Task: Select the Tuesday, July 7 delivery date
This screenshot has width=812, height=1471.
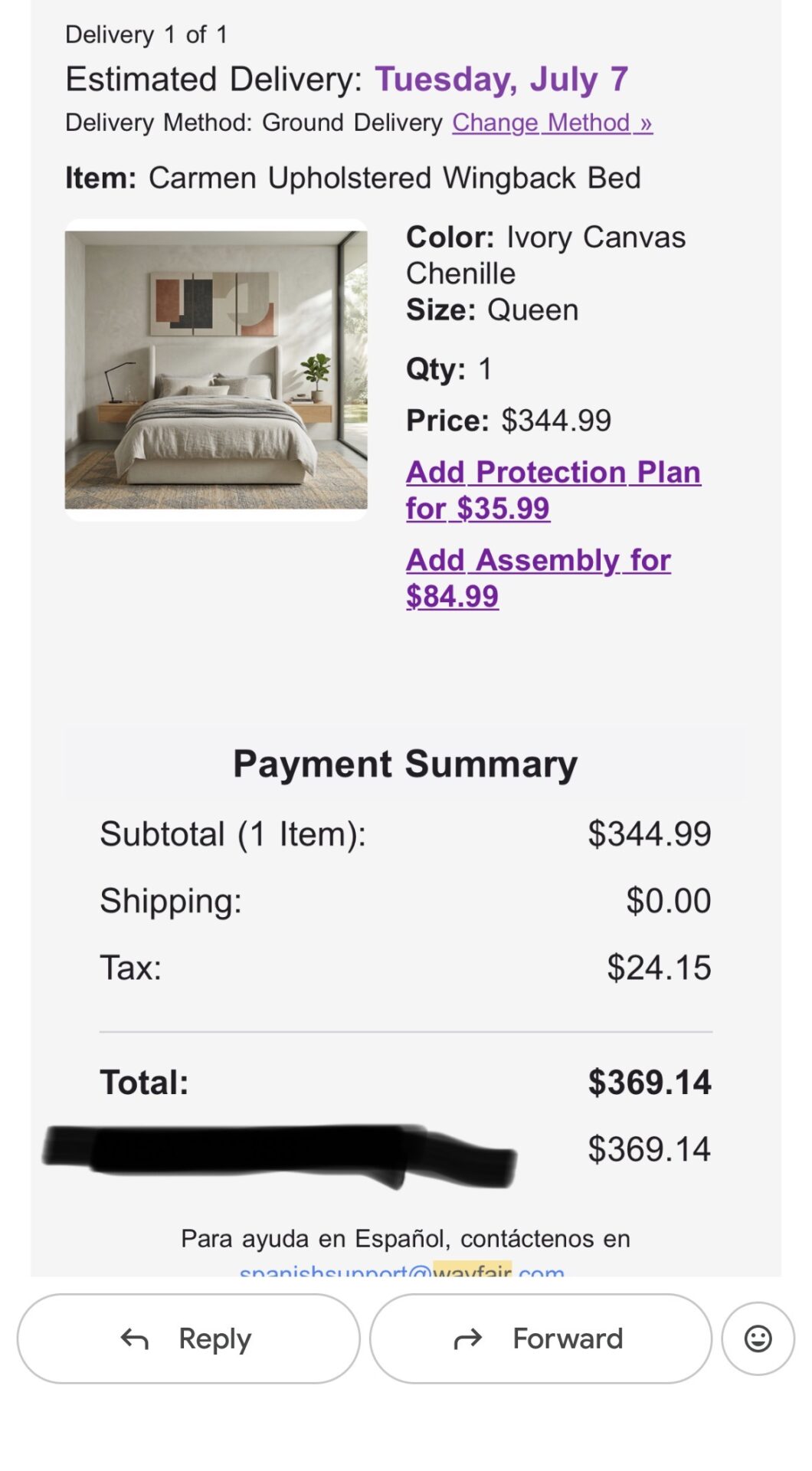Action: coord(502,80)
